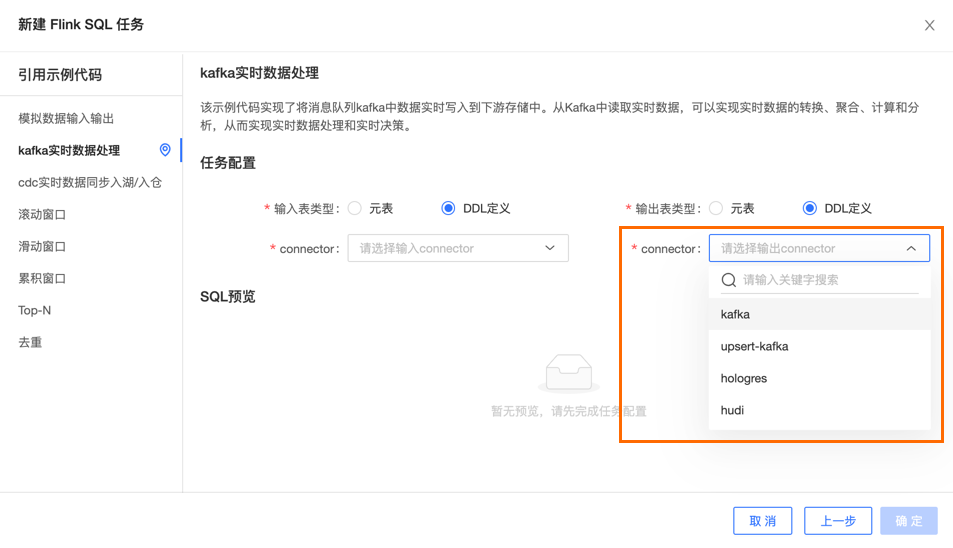953x548 pixels.
Task: Click the SQL预览 section heading
Action: coord(228,296)
